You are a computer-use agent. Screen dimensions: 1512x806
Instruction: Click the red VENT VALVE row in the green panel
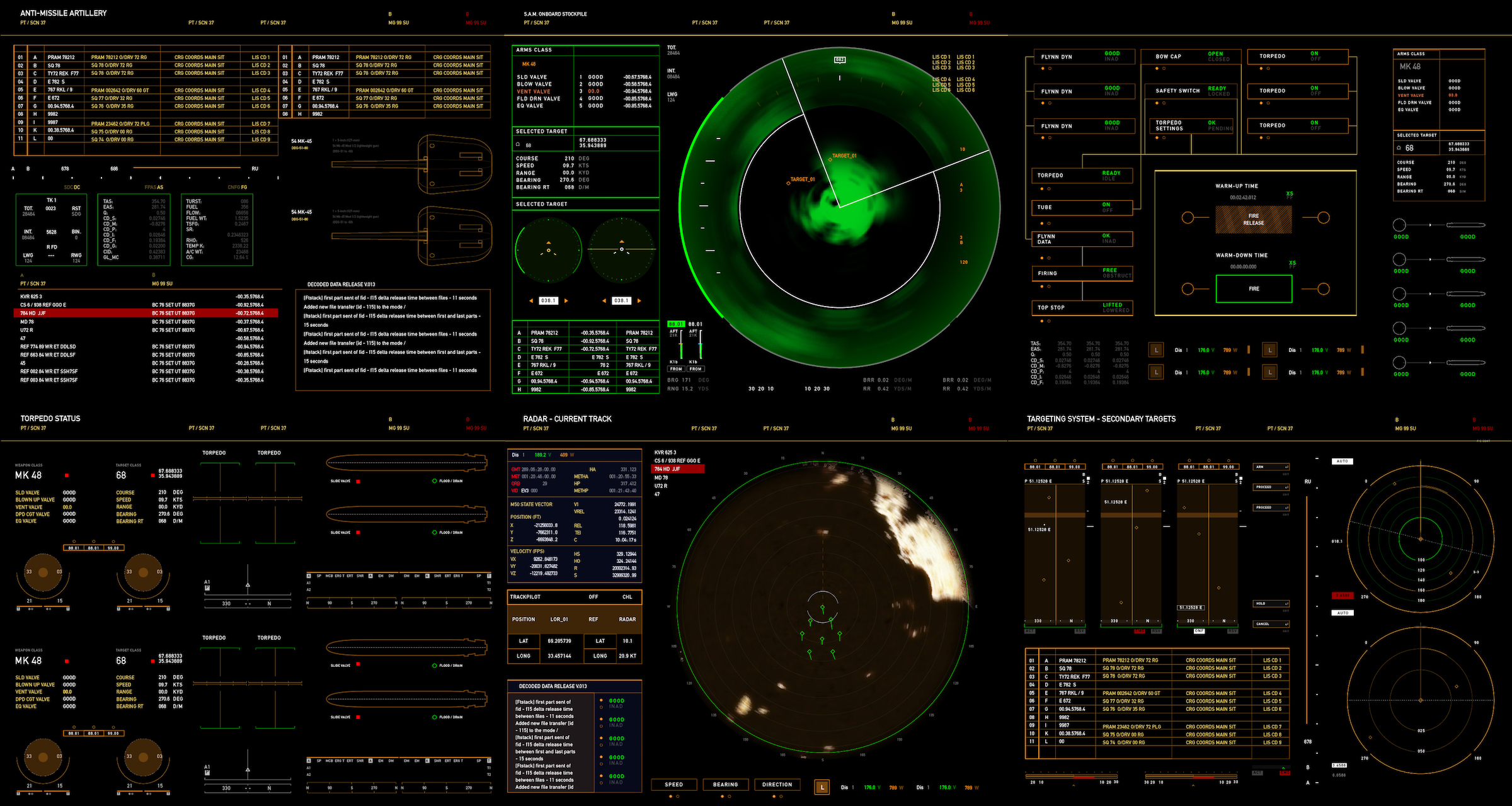pyautogui.click(x=584, y=91)
